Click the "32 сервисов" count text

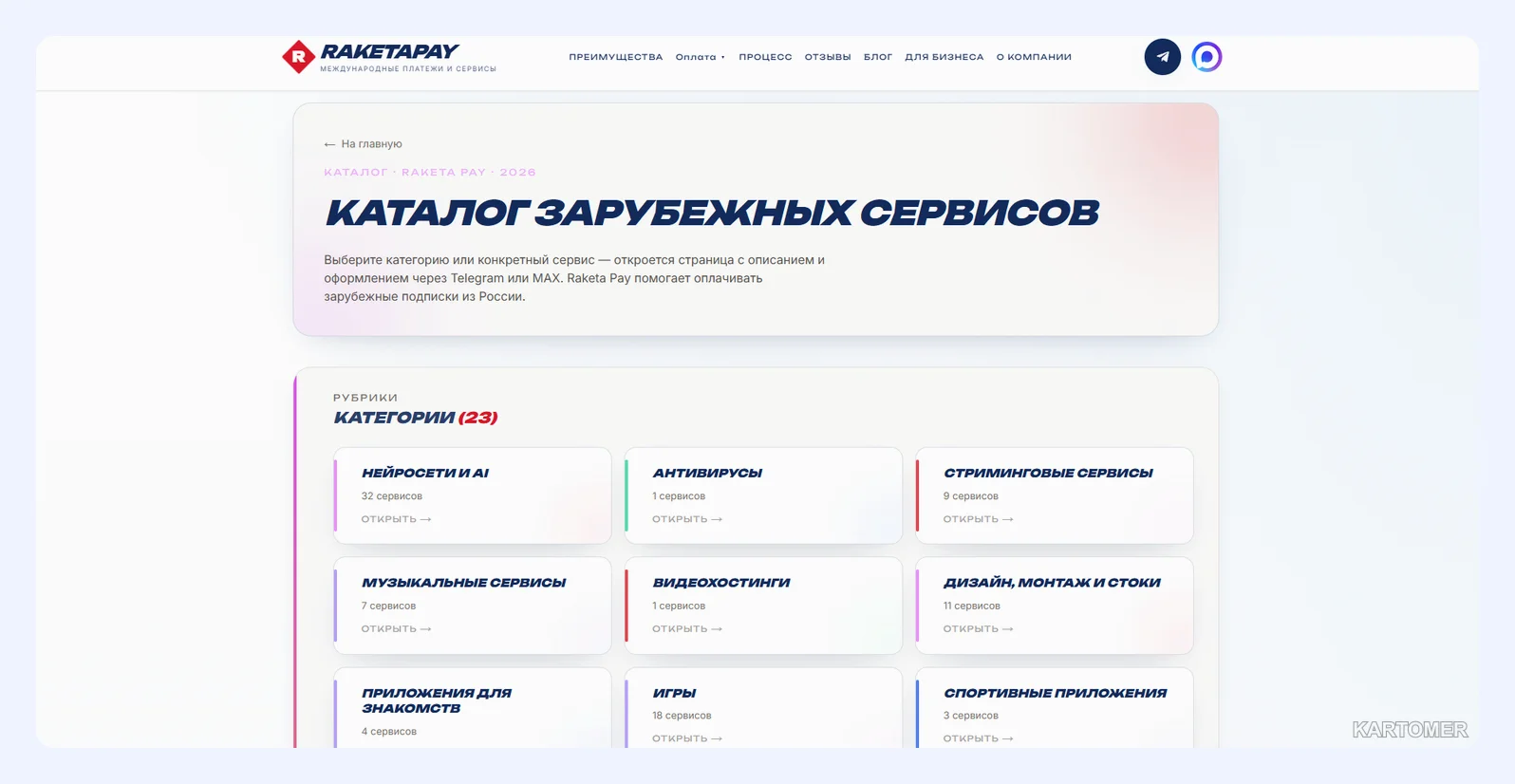tap(391, 496)
